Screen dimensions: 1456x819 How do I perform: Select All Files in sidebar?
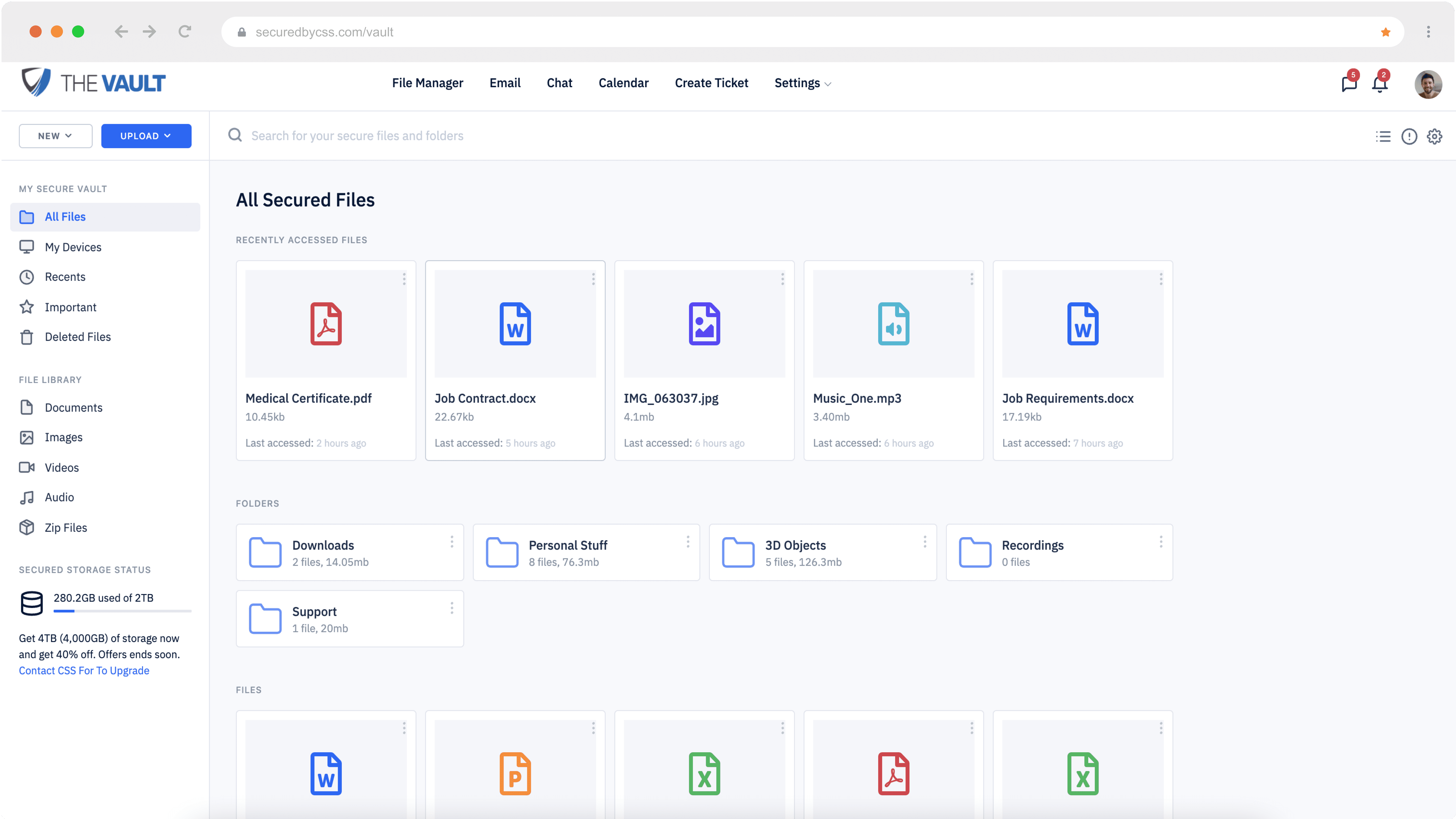(x=105, y=217)
